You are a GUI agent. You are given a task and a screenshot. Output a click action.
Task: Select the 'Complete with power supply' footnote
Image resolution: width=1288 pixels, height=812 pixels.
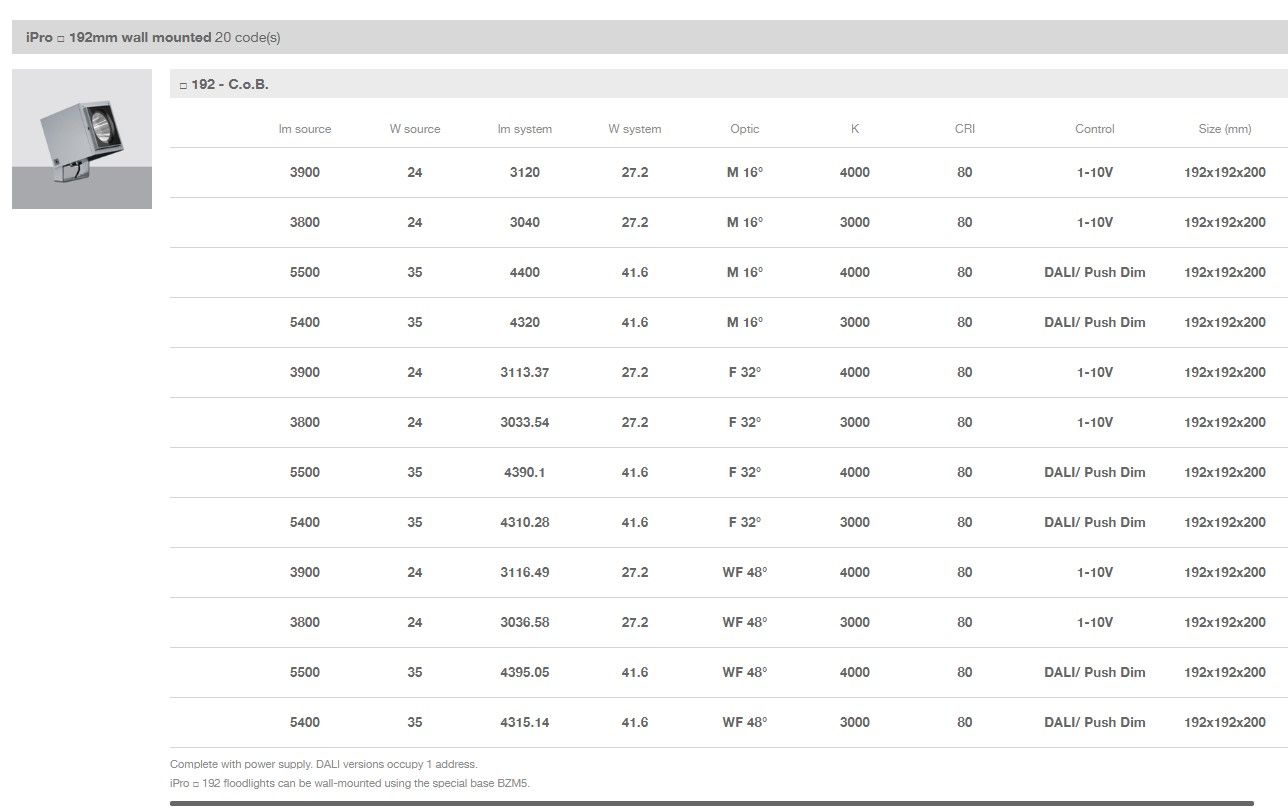pyautogui.click(x=324, y=765)
